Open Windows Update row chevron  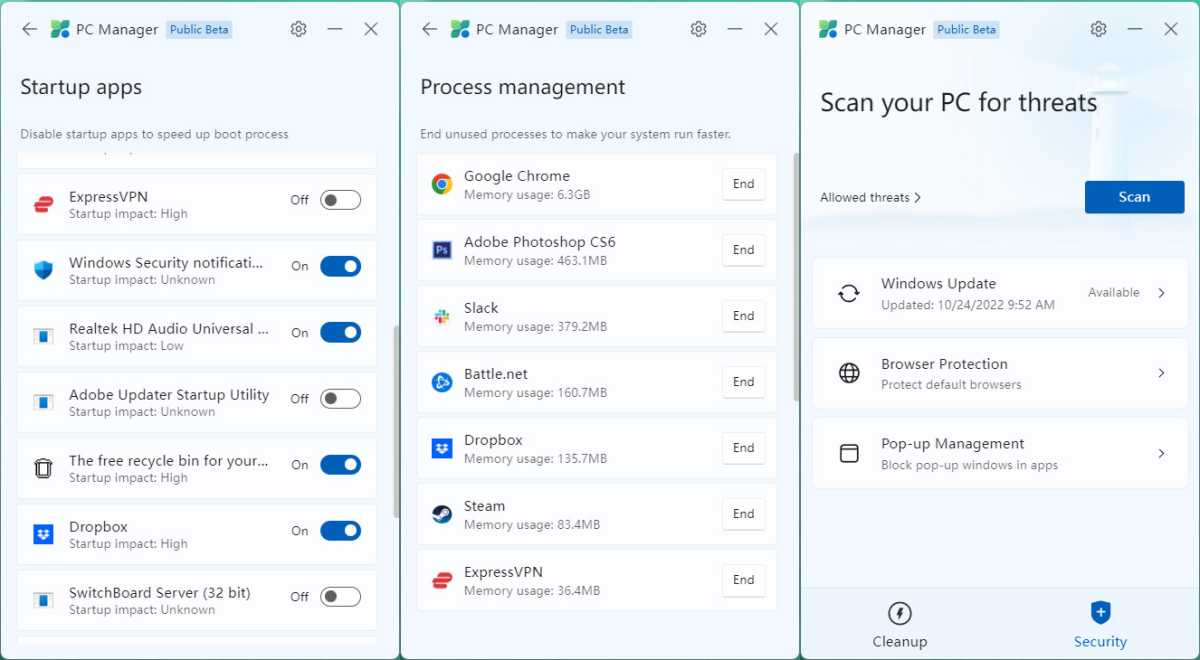click(x=1161, y=293)
